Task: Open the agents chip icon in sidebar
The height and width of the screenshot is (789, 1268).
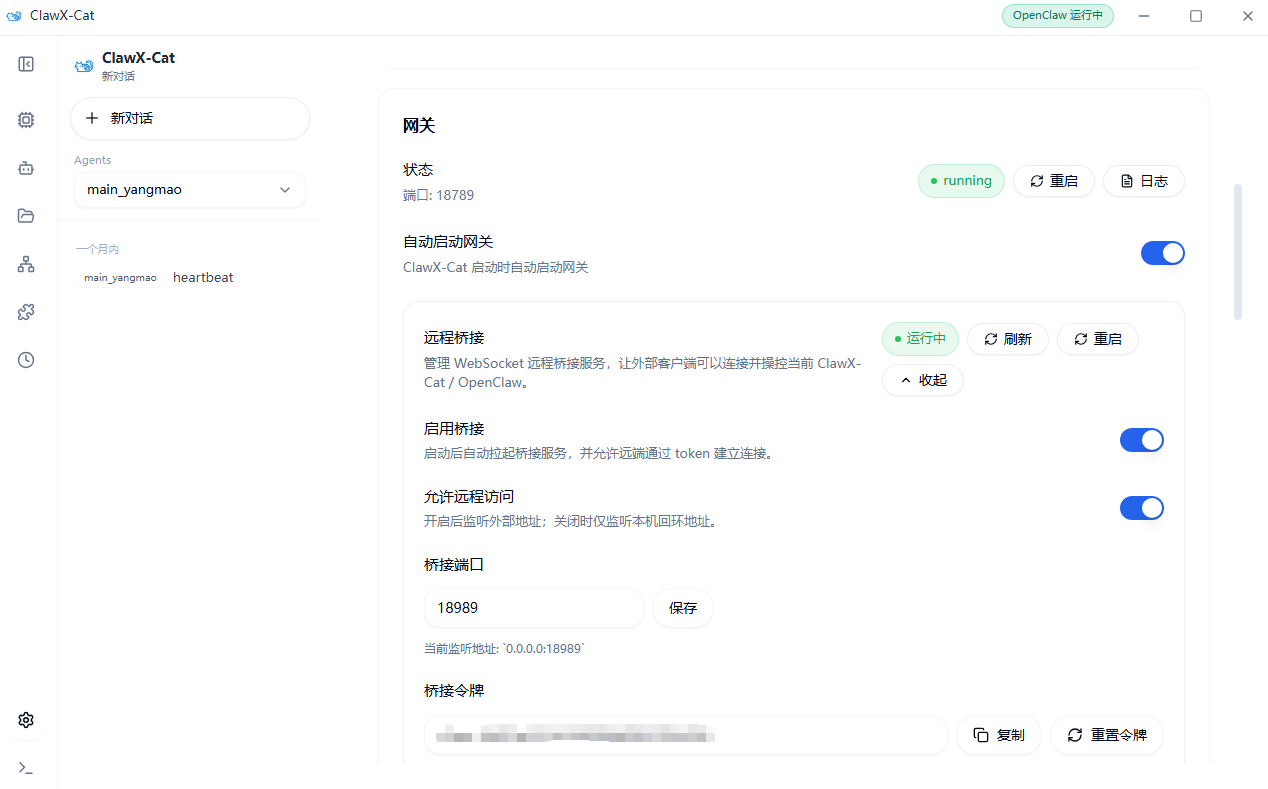Action: (25, 119)
